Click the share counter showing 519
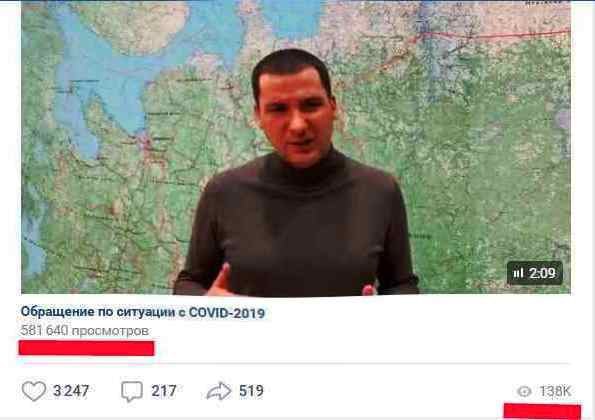595x420 pixels. (251, 391)
